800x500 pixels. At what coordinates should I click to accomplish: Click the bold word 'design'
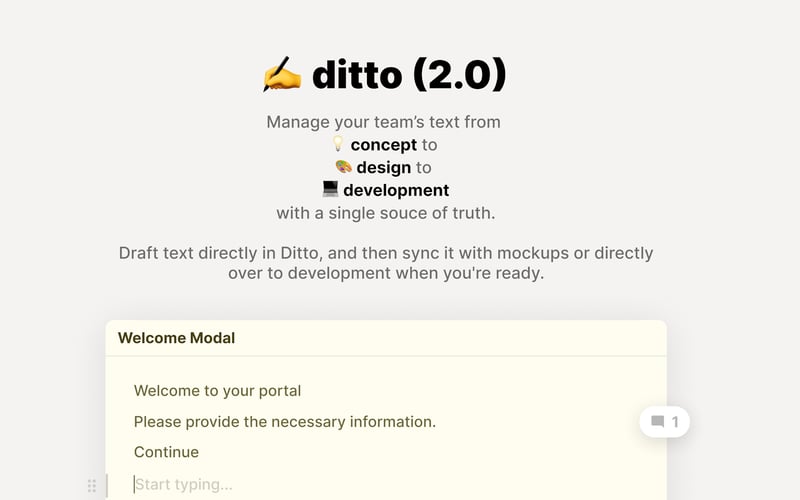coord(384,167)
